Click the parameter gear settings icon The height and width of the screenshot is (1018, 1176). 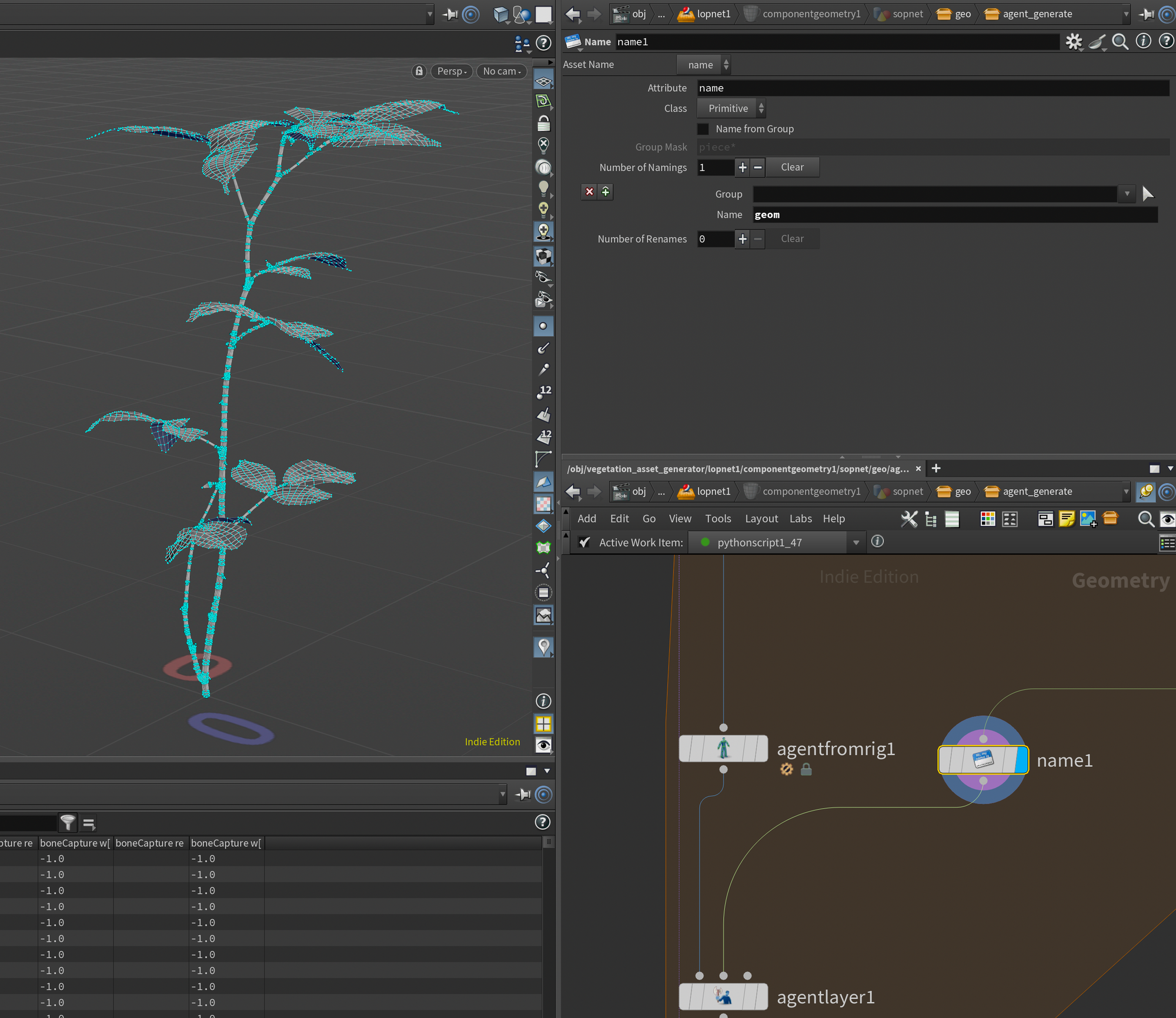coord(1074,42)
